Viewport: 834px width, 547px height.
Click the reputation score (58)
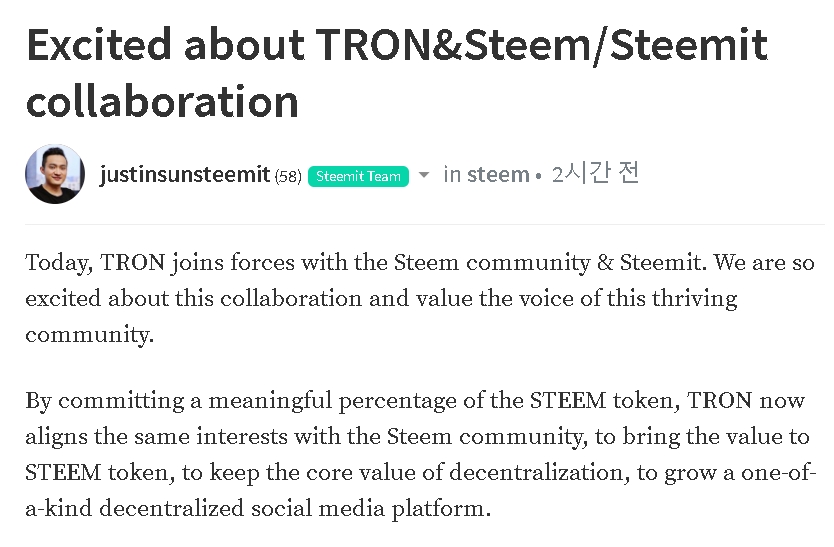[288, 177]
